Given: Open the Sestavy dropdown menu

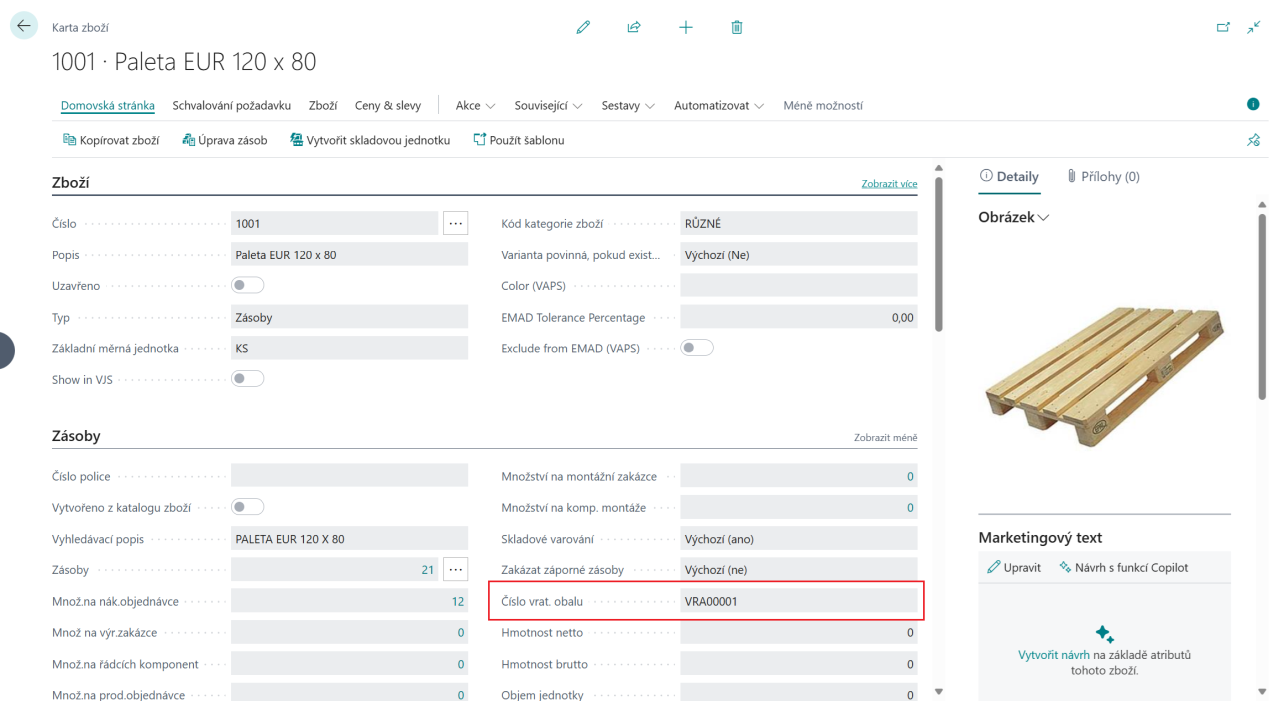Looking at the screenshot, I should coord(628,105).
